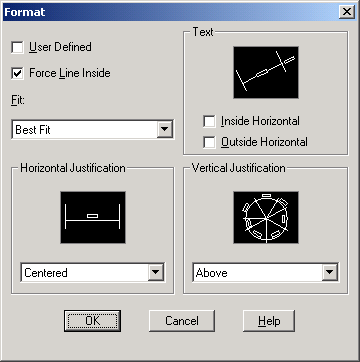The height and width of the screenshot is (362, 360).
Task: Open the Best Fit dropdown arrow
Action: point(165,129)
